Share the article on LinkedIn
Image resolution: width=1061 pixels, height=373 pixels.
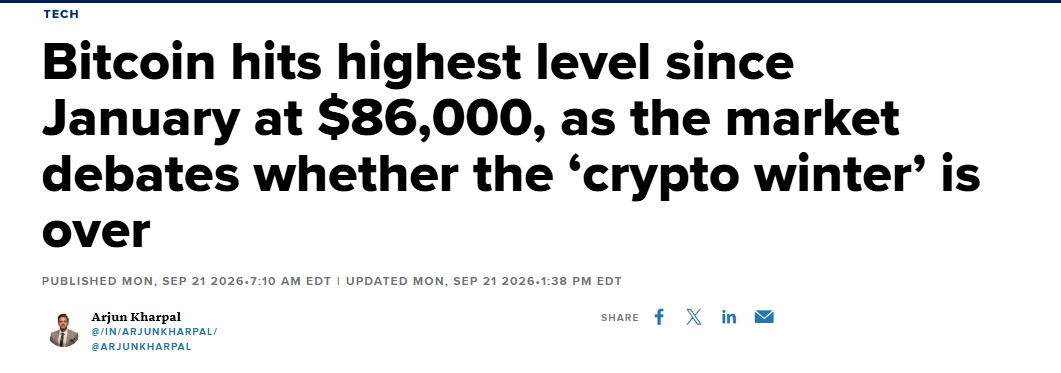(x=729, y=317)
